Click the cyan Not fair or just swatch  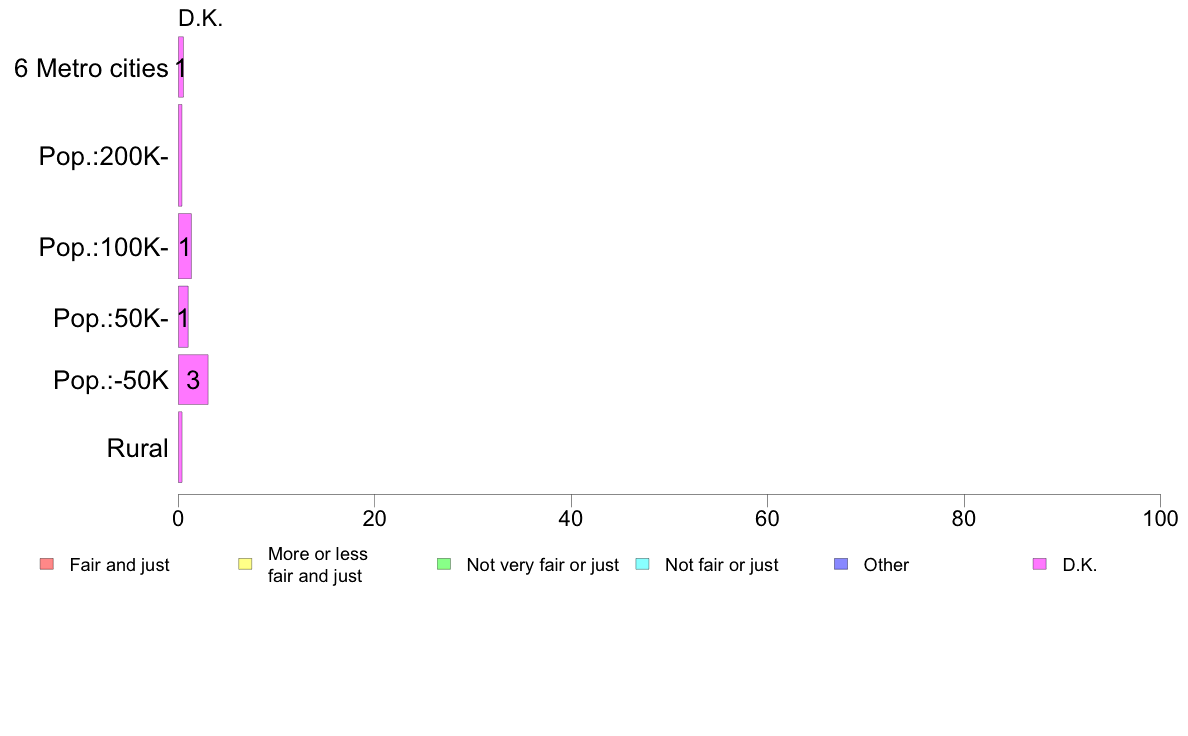[642, 564]
